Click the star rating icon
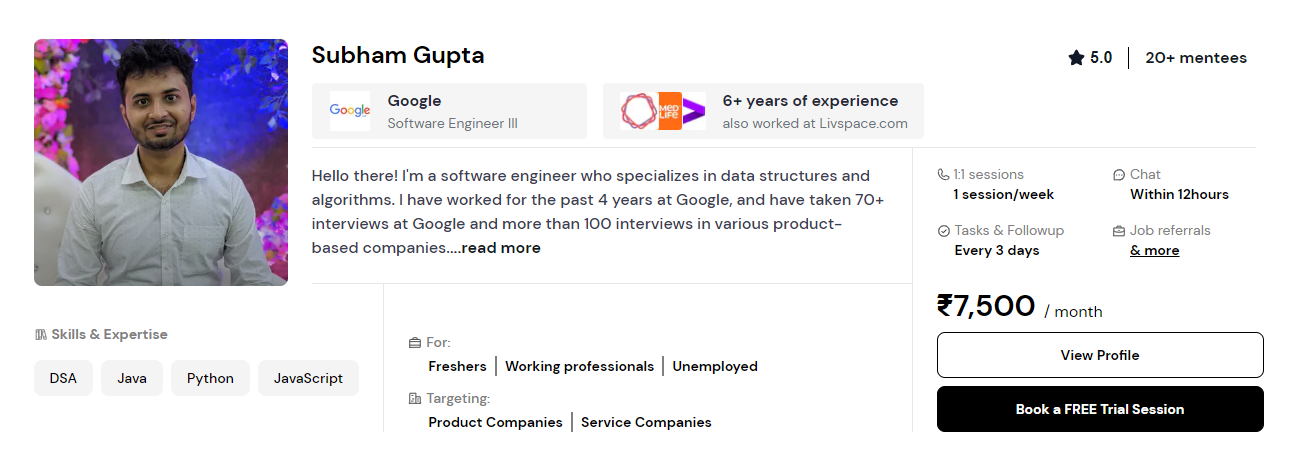Image resolution: width=1299 pixels, height=468 pixels. pos(1076,58)
